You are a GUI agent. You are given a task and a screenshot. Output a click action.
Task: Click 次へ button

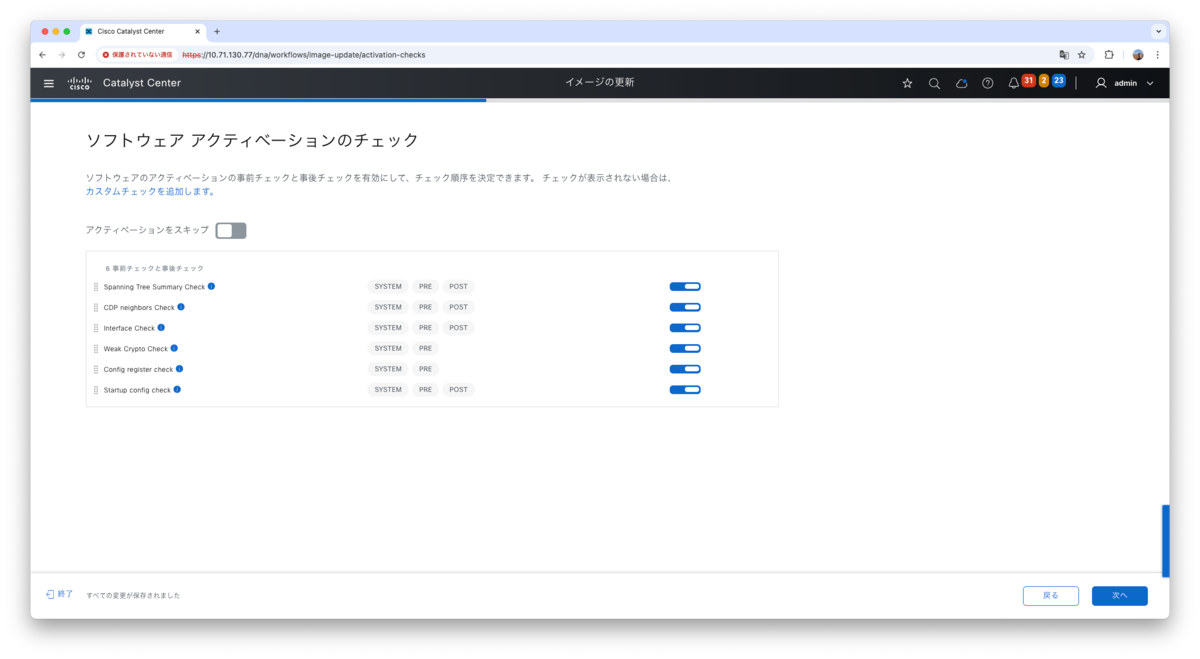(1120, 595)
